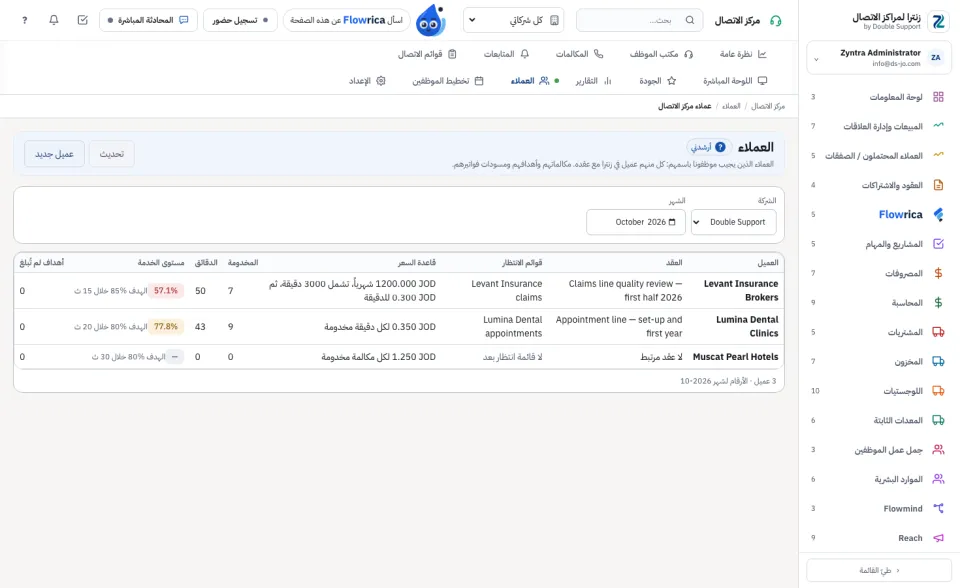Click Ask Flowrica about this page button
The height and width of the screenshot is (588, 960).
[347, 20]
